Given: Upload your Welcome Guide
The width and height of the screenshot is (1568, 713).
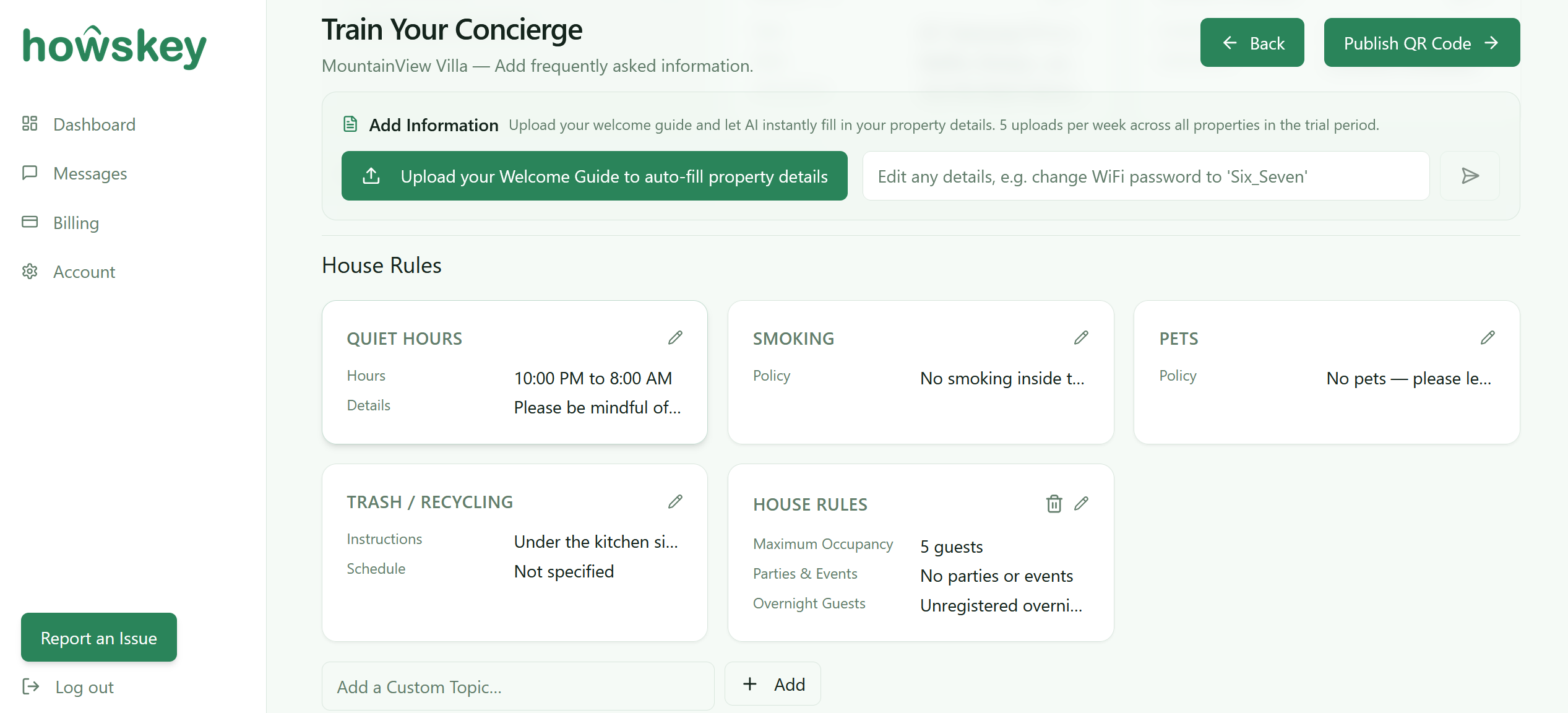Looking at the screenshot, I should click(x=594, y=176).
